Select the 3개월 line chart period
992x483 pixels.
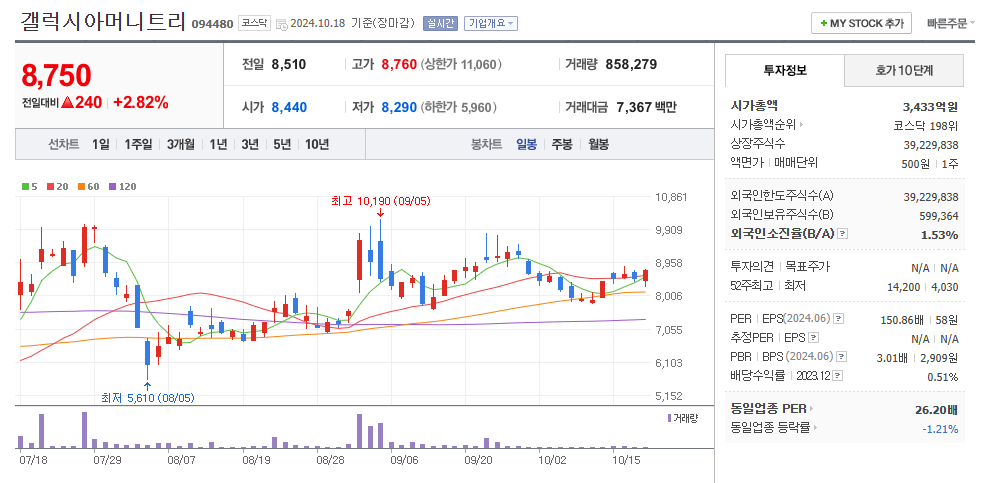click(x=181, y=144)
